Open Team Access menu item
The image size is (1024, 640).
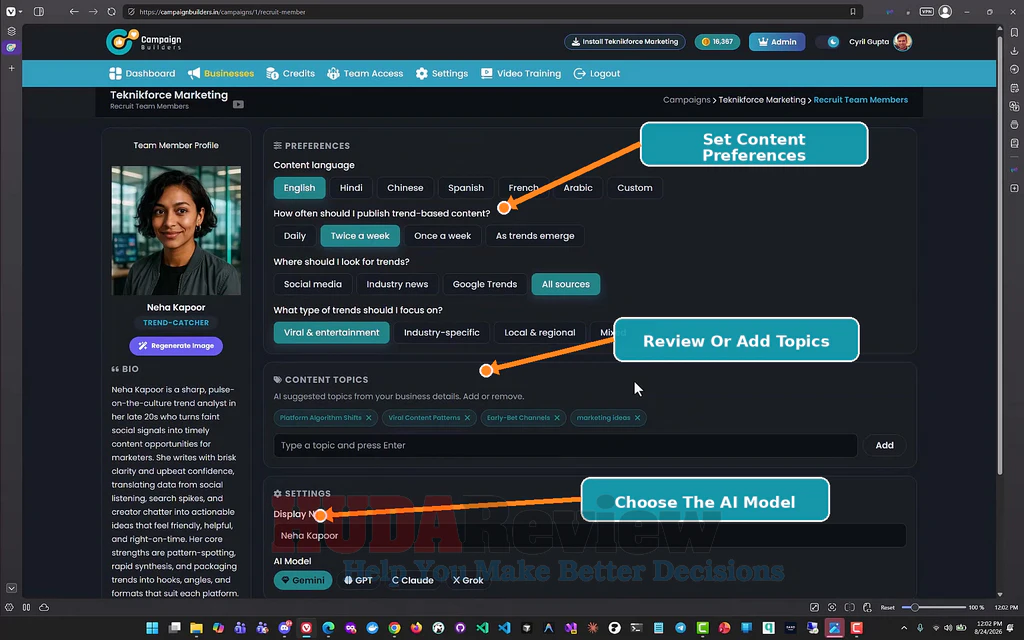[365, 74]
